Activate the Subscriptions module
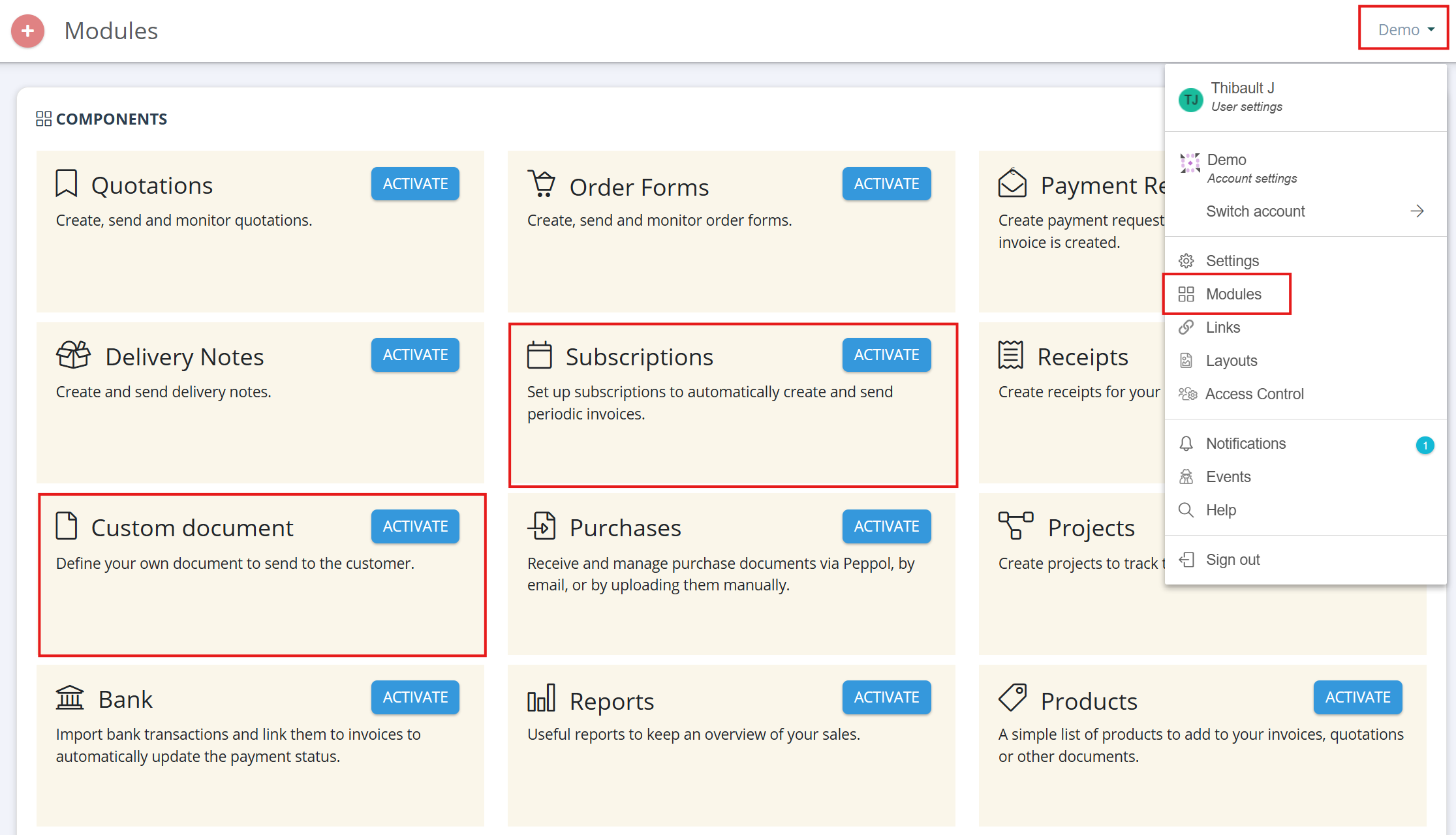This screenshot has height=835, width=1456. (886, 355)
